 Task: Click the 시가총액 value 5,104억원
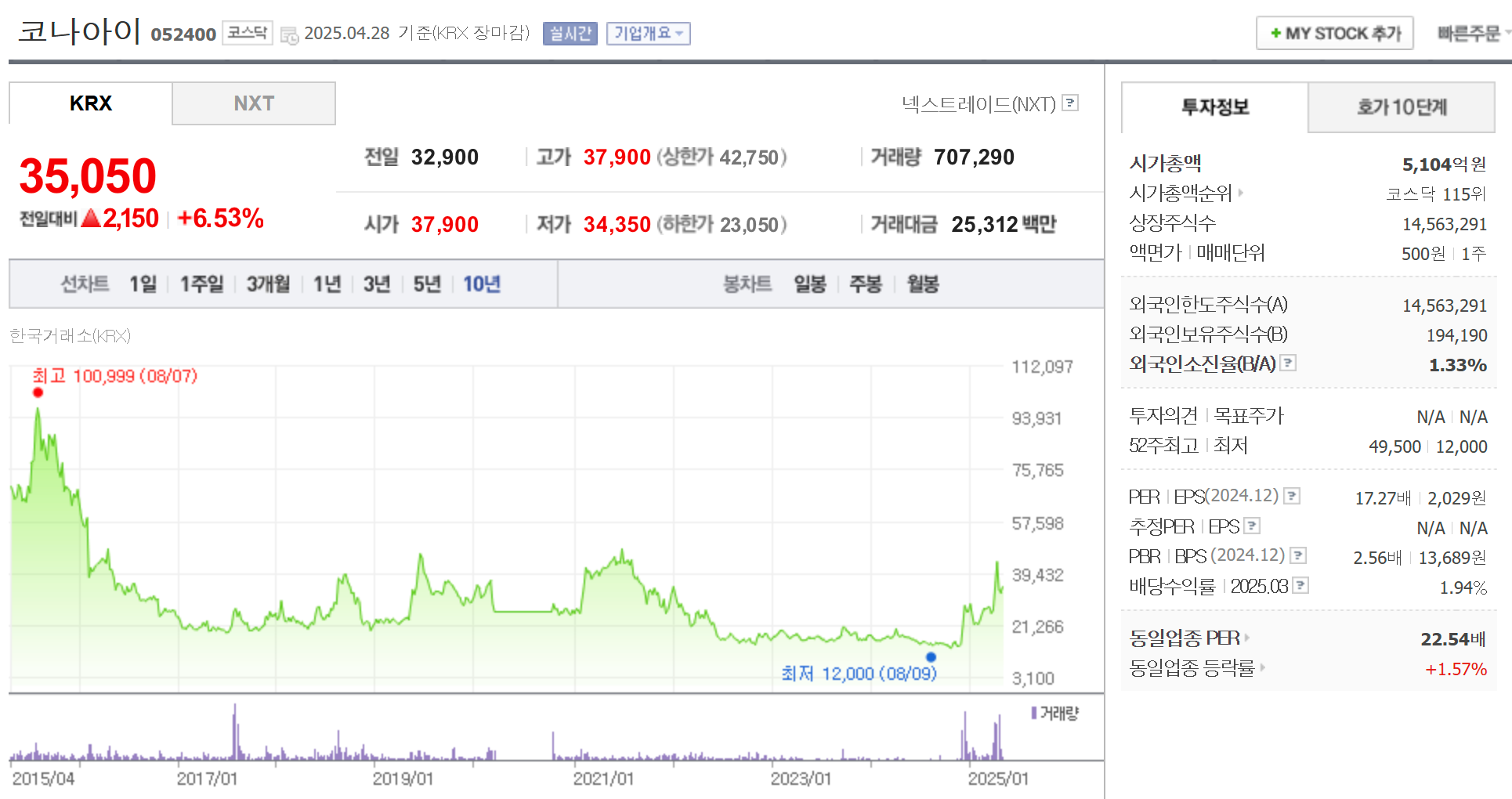click(x=1444, y=164)
